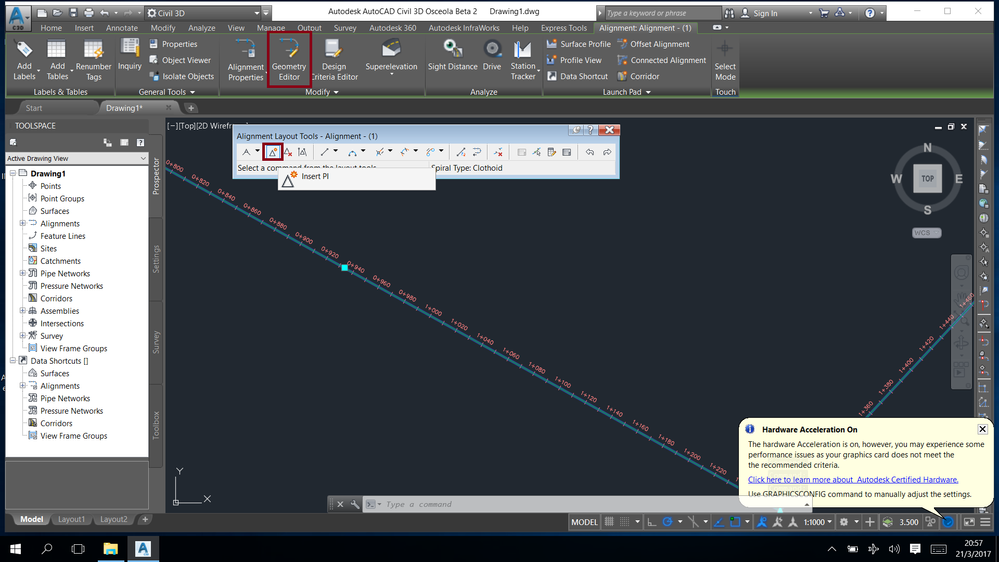Open the Design Criteria Editor
The width and height of the screenshot is (999, 562).
click(x=334, y=60)
